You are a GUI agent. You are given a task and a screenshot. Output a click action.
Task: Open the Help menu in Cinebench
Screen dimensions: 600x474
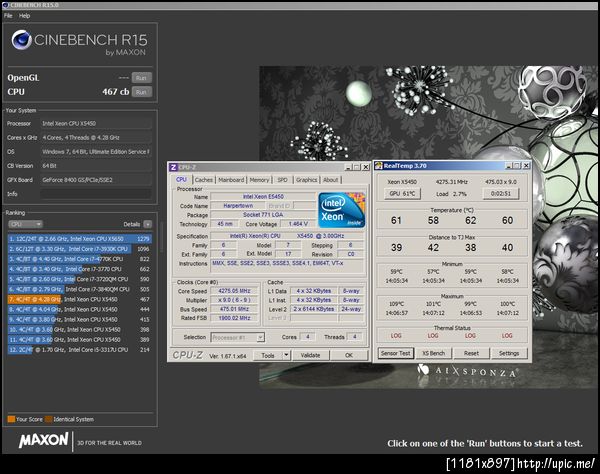click(x=24, y=16)
